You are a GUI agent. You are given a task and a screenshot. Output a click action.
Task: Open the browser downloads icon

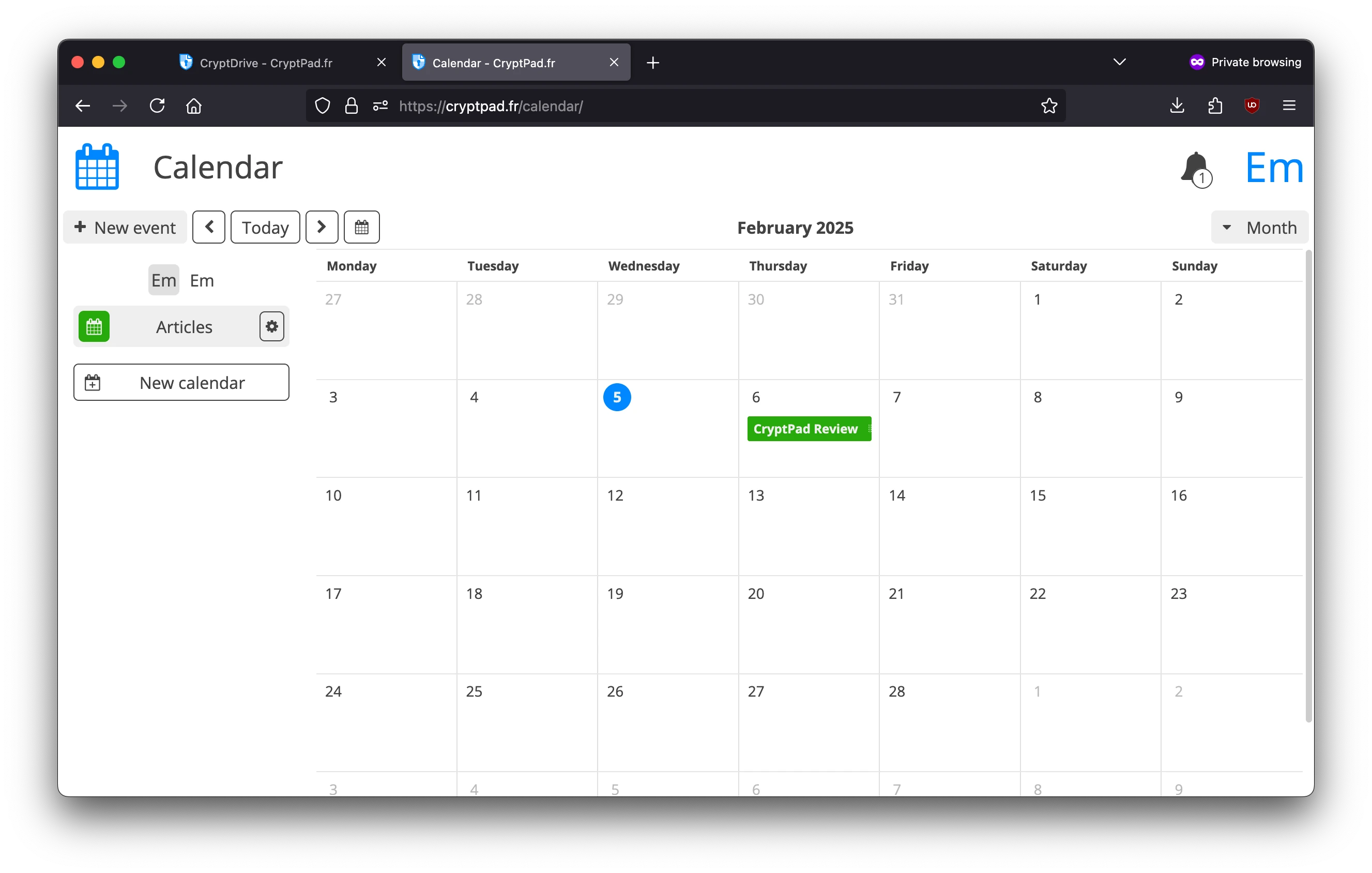(1177, 106)
